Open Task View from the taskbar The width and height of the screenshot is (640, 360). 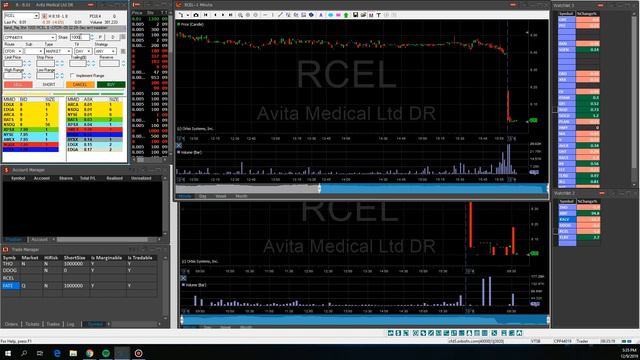point(40,353)
